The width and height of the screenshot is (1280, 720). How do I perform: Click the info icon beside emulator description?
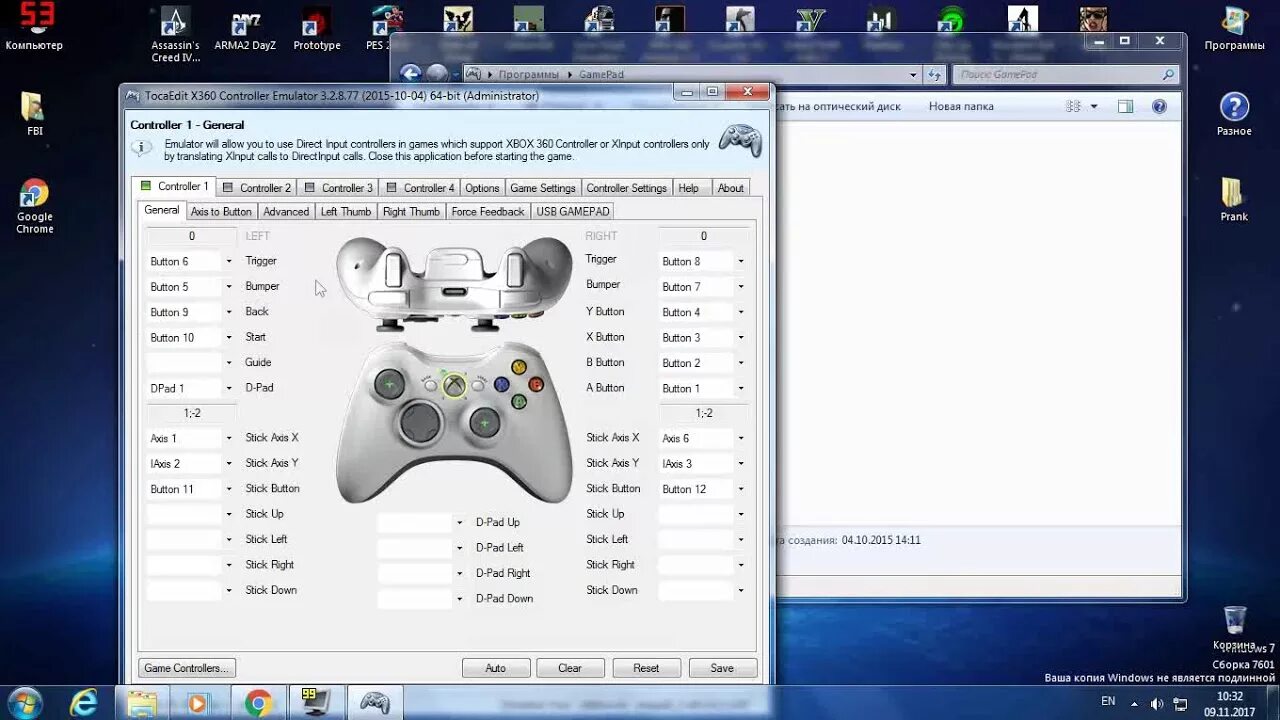143,147
